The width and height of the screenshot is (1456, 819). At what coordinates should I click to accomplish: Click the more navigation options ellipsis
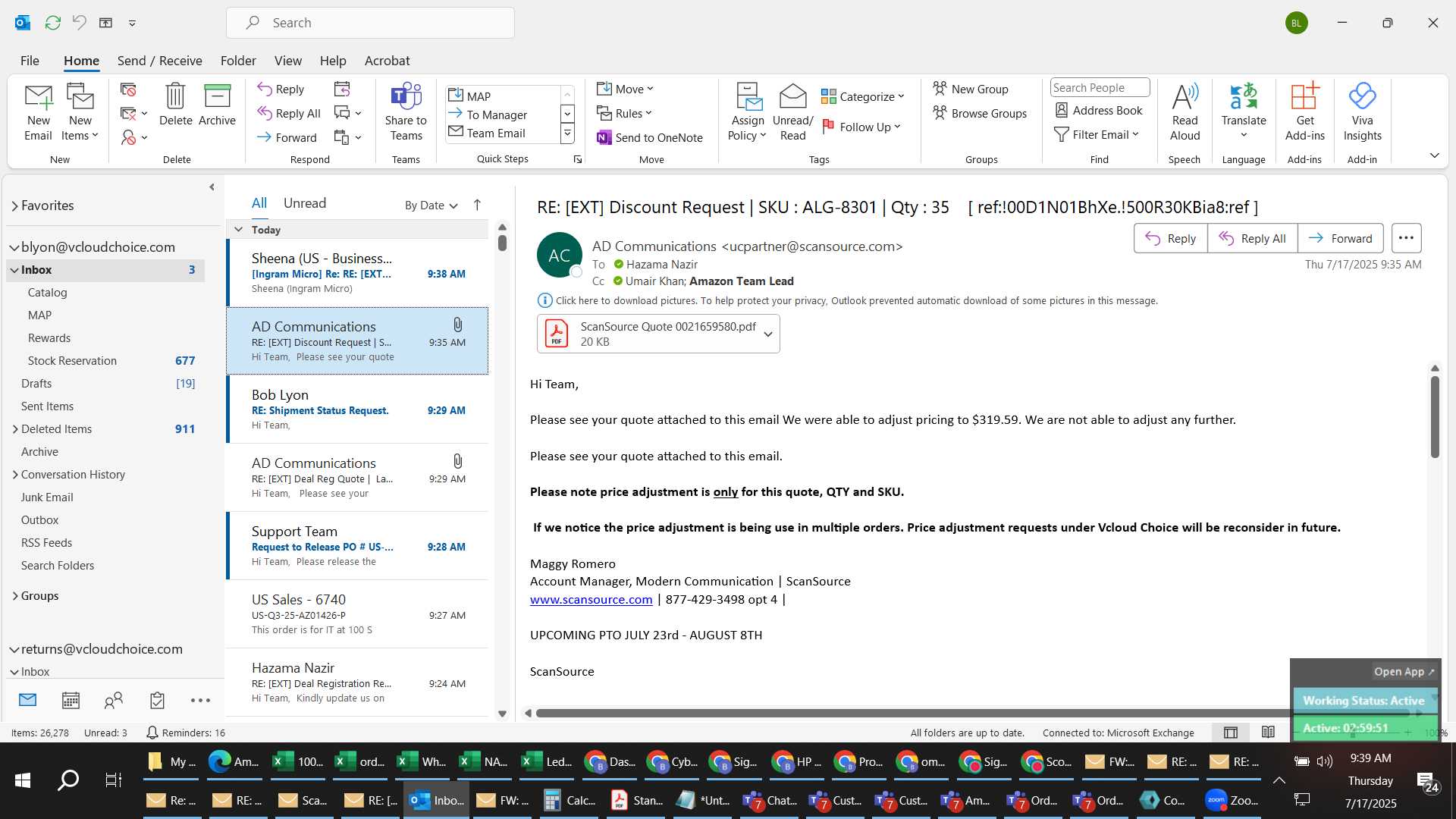pyautogui.click(x=200, y=700)
